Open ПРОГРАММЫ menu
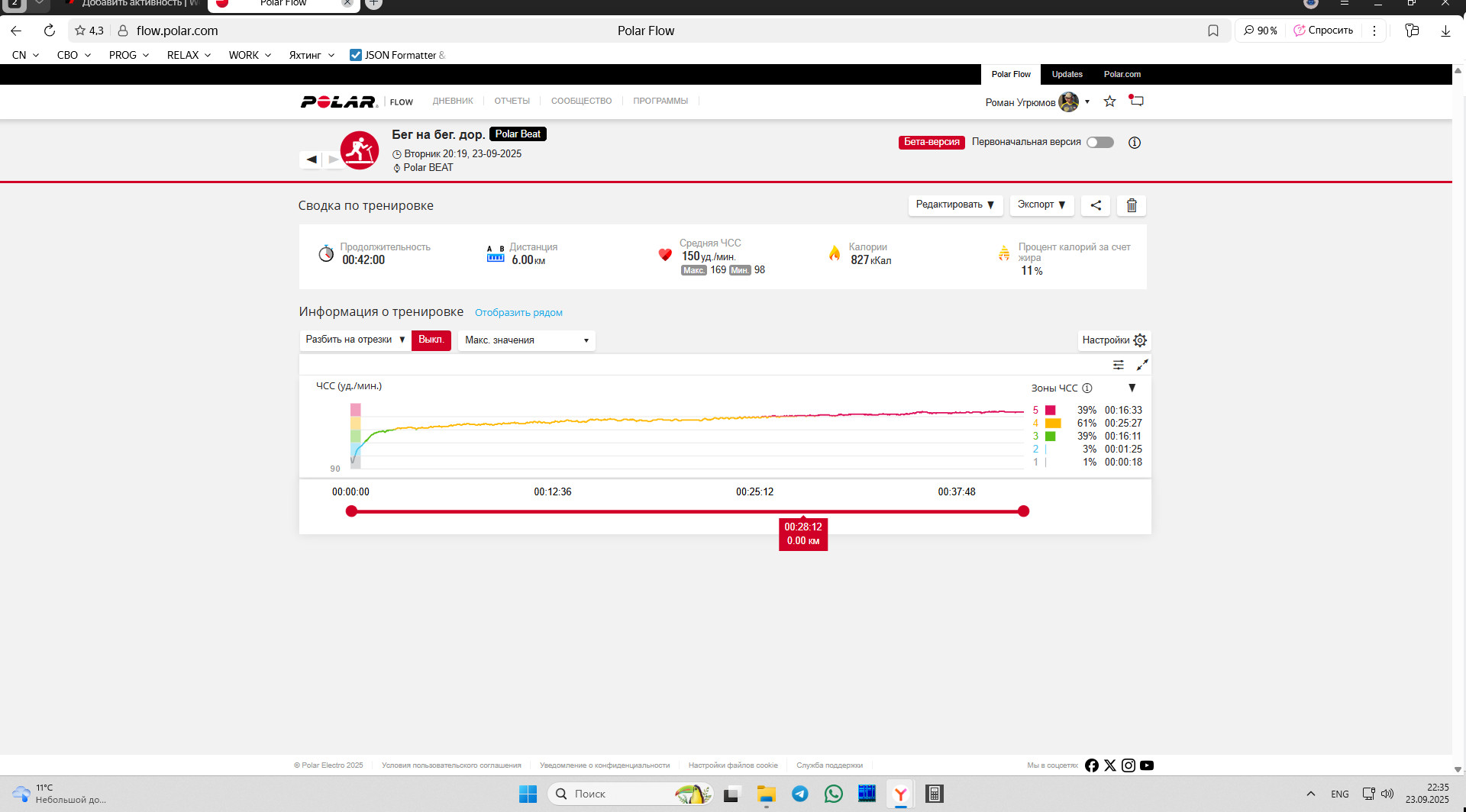Image resolution: width=1466 pixels, height=812 pixels. click(x=660, y=101)
